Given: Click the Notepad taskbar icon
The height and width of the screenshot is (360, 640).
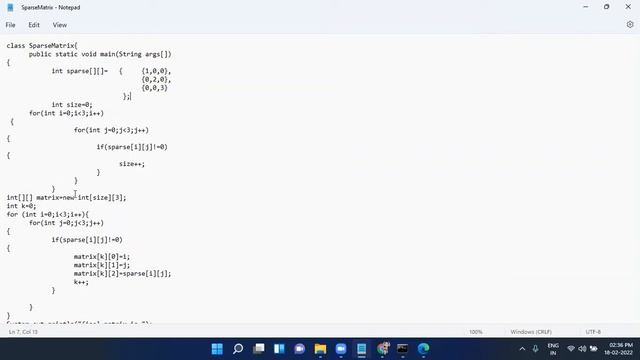Looking at the screenshot, I should tap(362, 349).
